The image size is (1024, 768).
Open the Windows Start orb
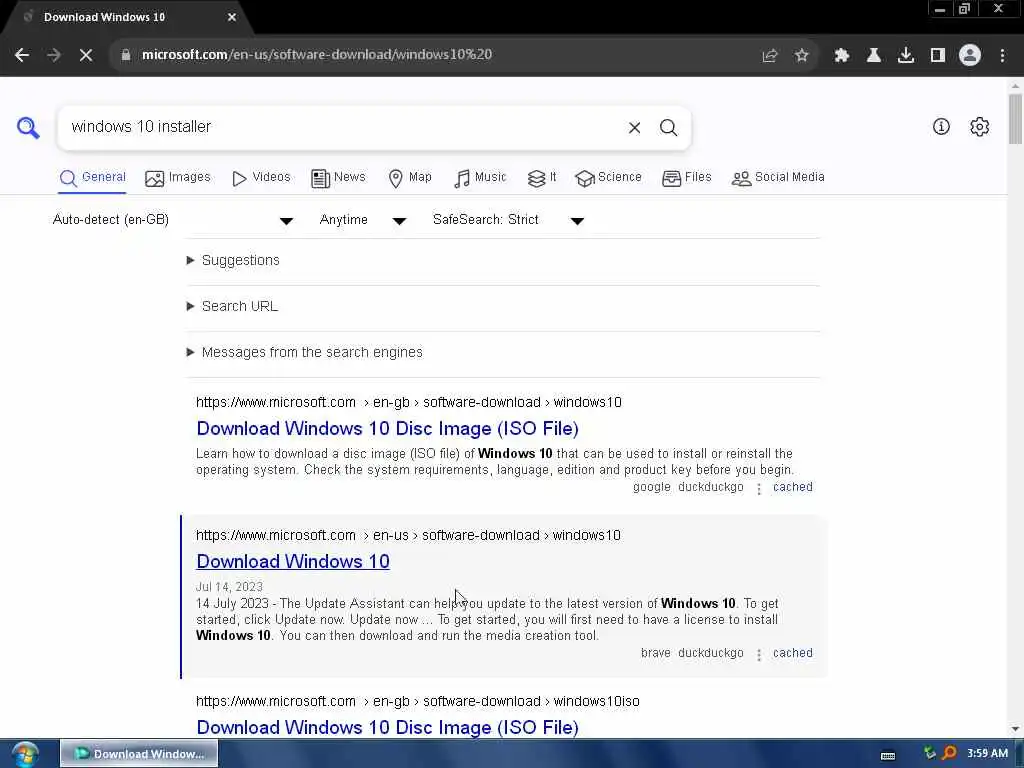tap(25, 754)
